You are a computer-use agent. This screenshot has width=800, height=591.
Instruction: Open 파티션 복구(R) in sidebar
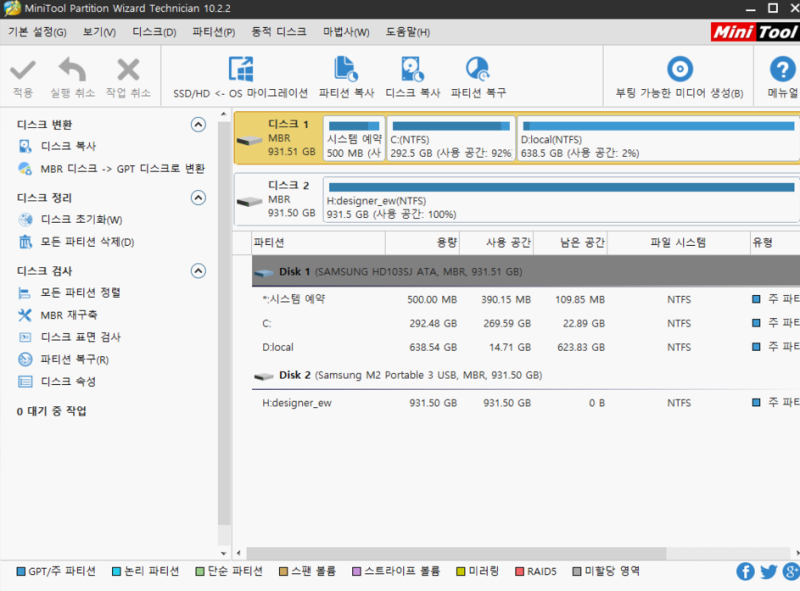(x=74, y=360)
